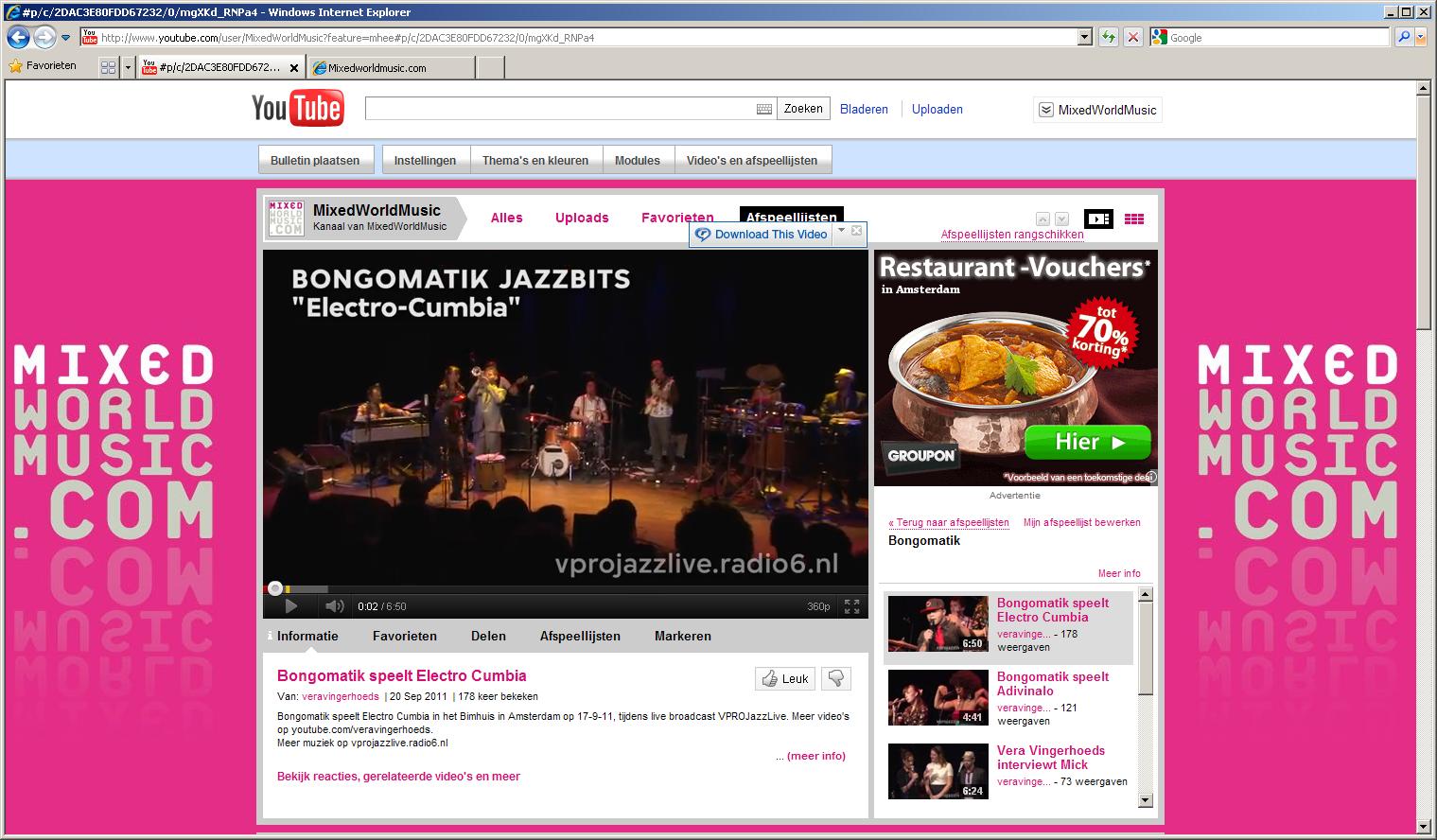Open the Bladeren link
Viewport: 1437px width, 840px height.
864,110
